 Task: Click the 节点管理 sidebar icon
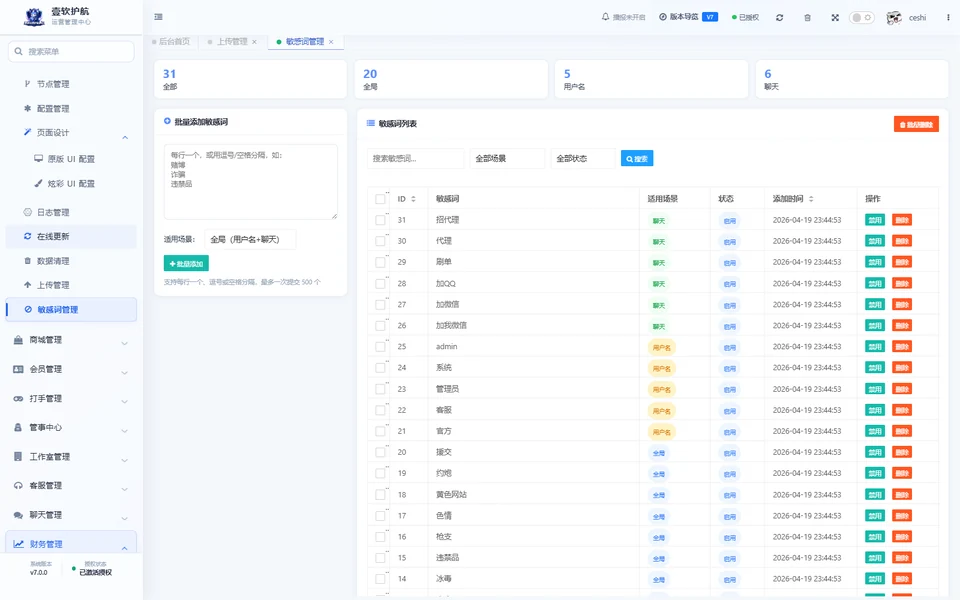click(x=27, y=84)
